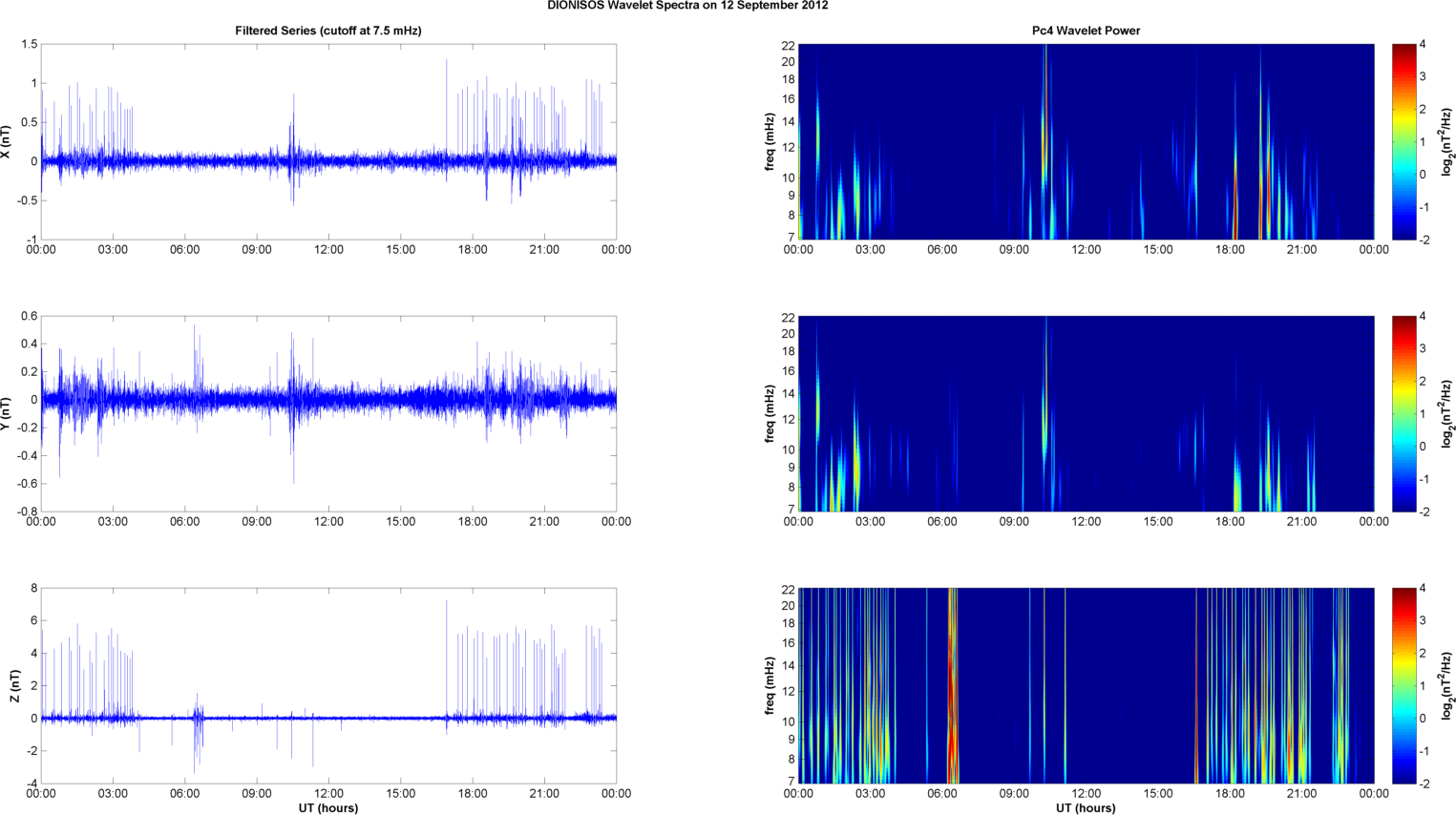The width and height of the screenshot is (1456, 815).
Task: Click the colorbar beside the top spectrogram
Action: pyautogui.click(x=1403, y=142)
